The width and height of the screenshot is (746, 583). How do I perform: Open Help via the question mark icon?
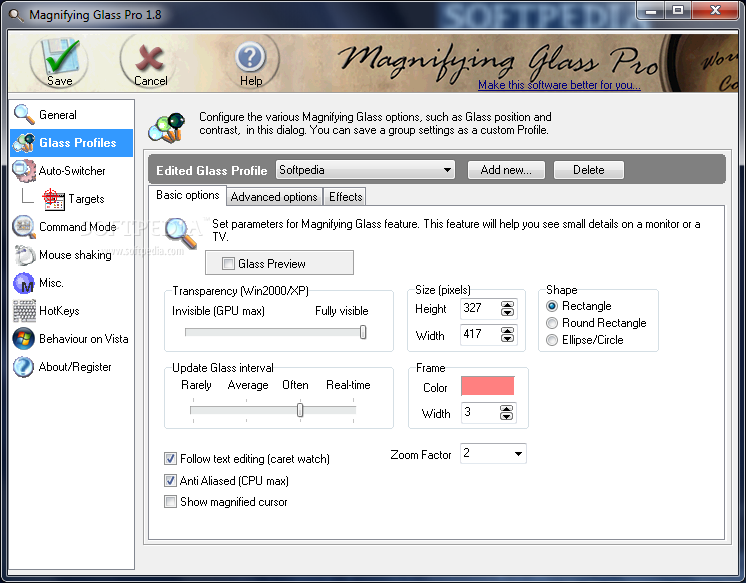[x=250, y=58]
